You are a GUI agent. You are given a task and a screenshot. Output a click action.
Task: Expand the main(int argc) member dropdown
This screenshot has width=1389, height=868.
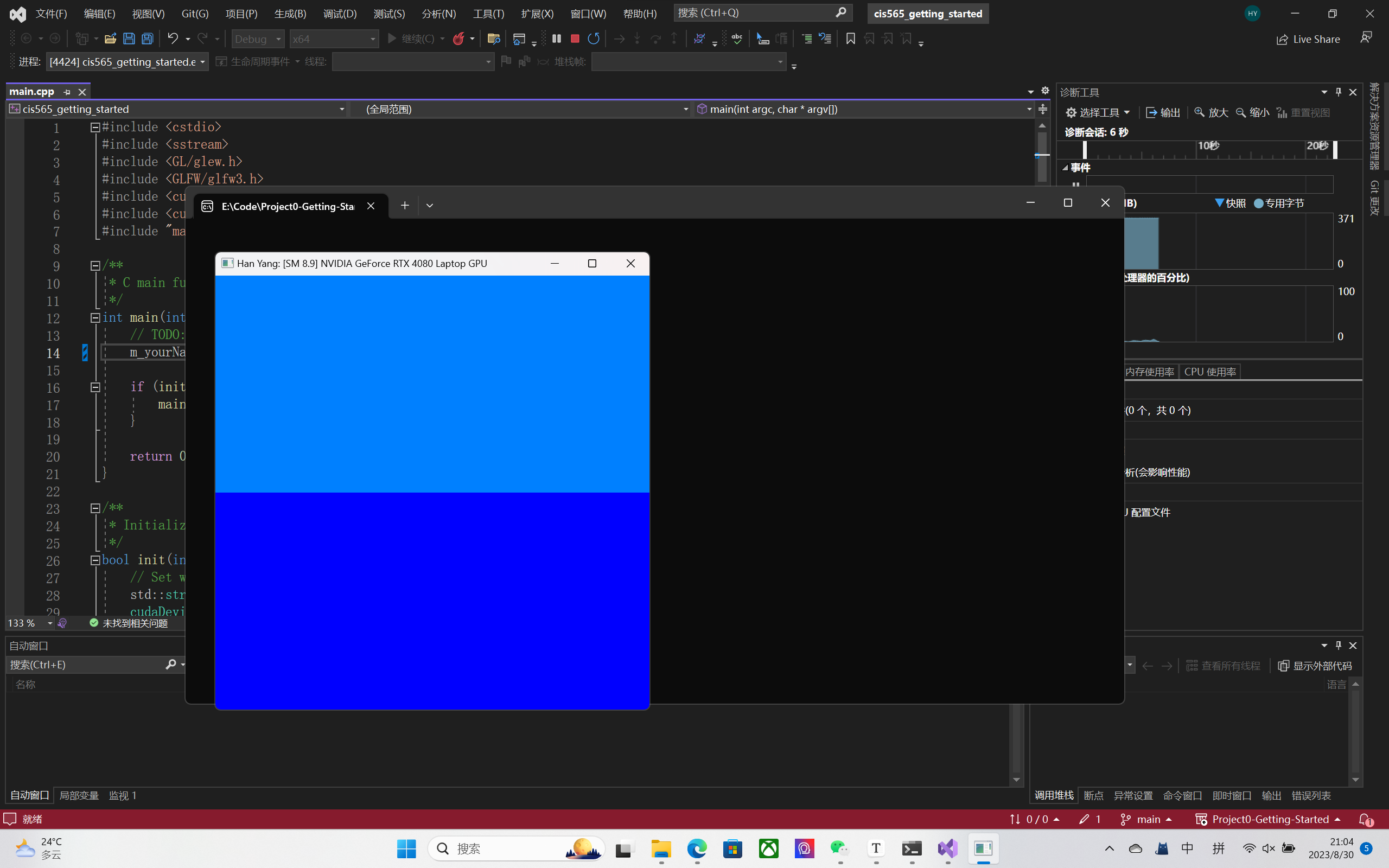click(1029, 109)
